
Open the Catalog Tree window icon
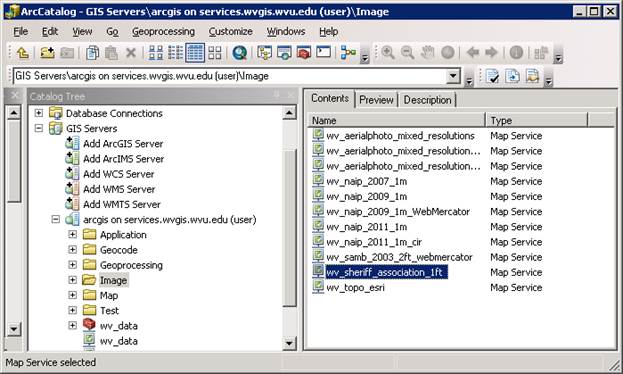click(x=264, y=52)
